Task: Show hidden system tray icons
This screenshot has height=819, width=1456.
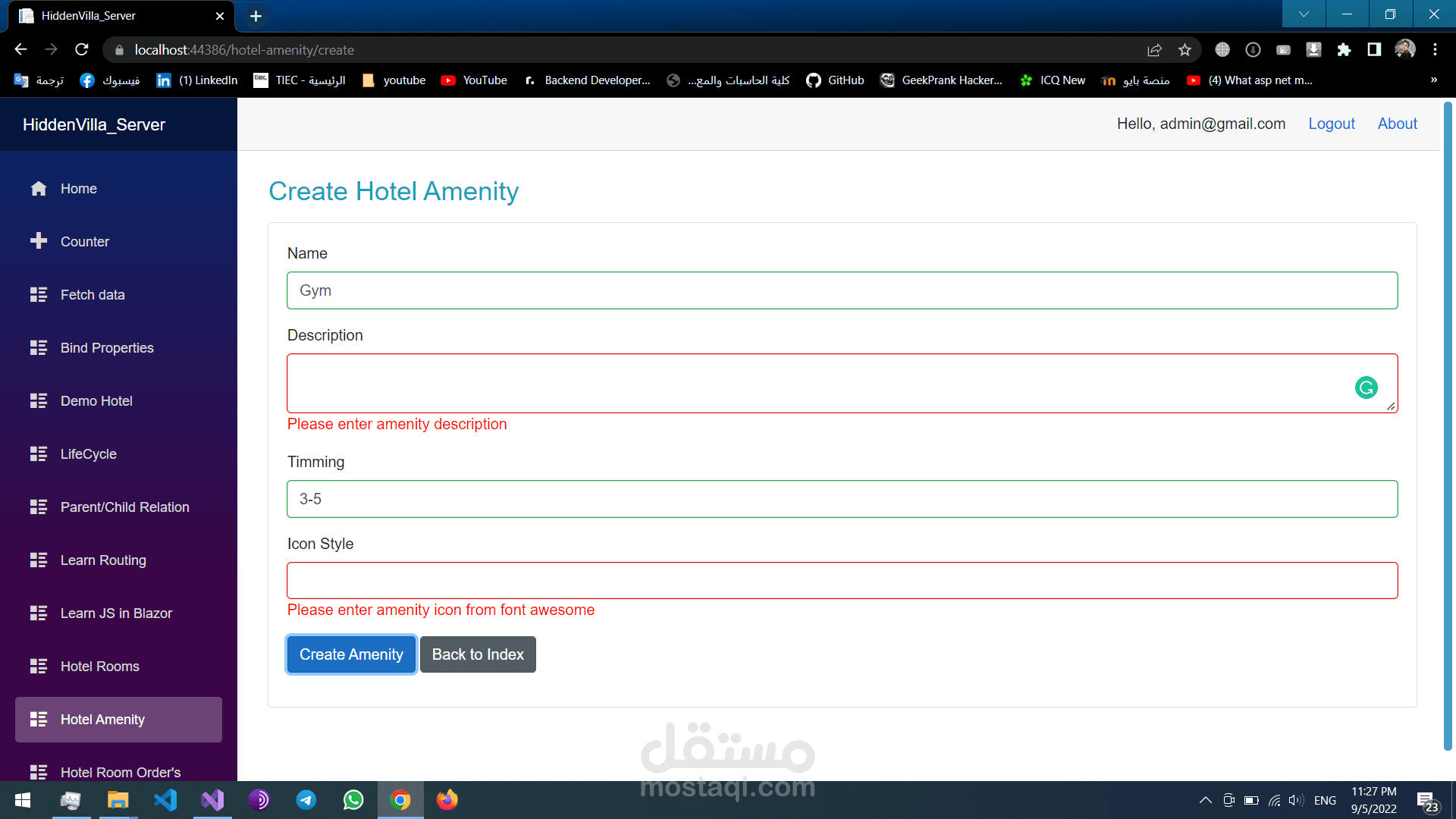Action: point(1205,800)
